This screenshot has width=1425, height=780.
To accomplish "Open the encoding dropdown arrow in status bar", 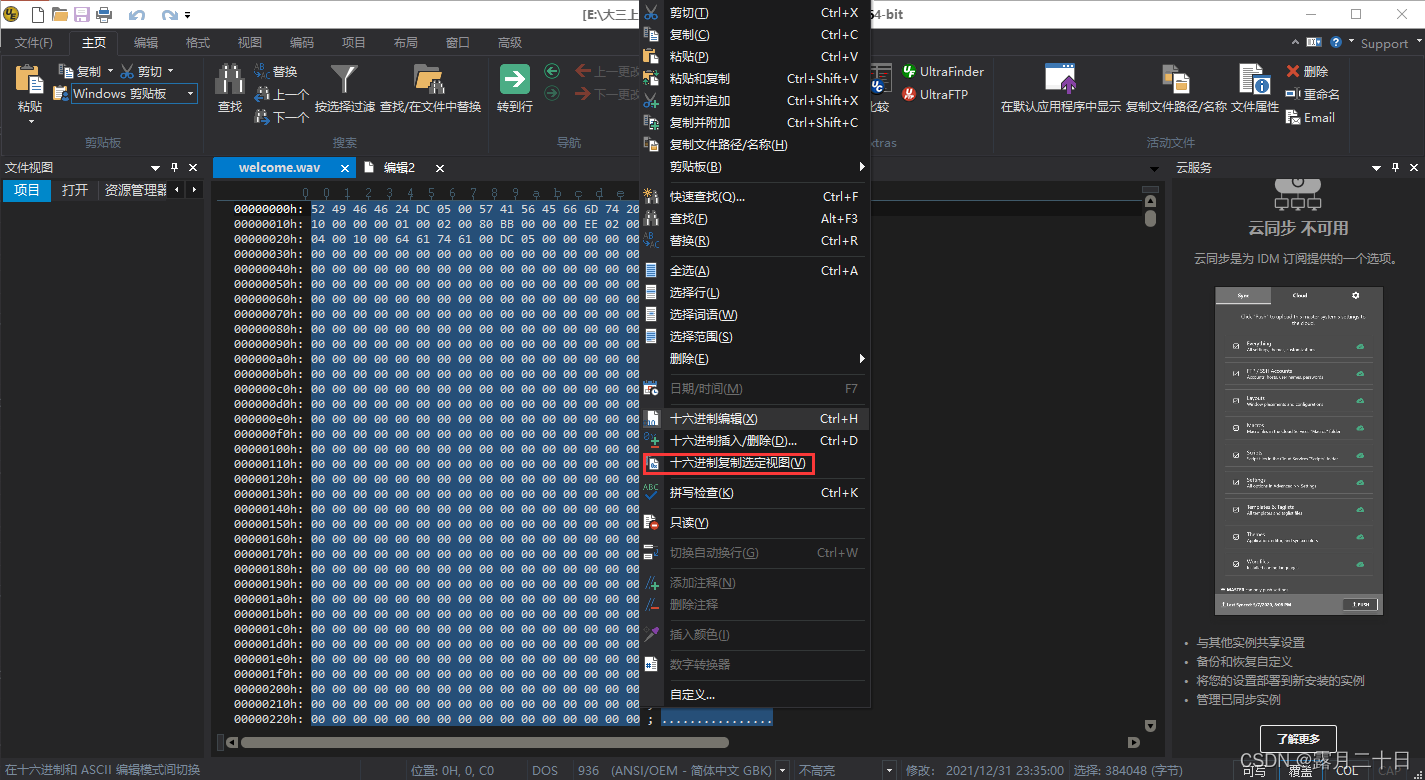I will click(x=782, y=770).
